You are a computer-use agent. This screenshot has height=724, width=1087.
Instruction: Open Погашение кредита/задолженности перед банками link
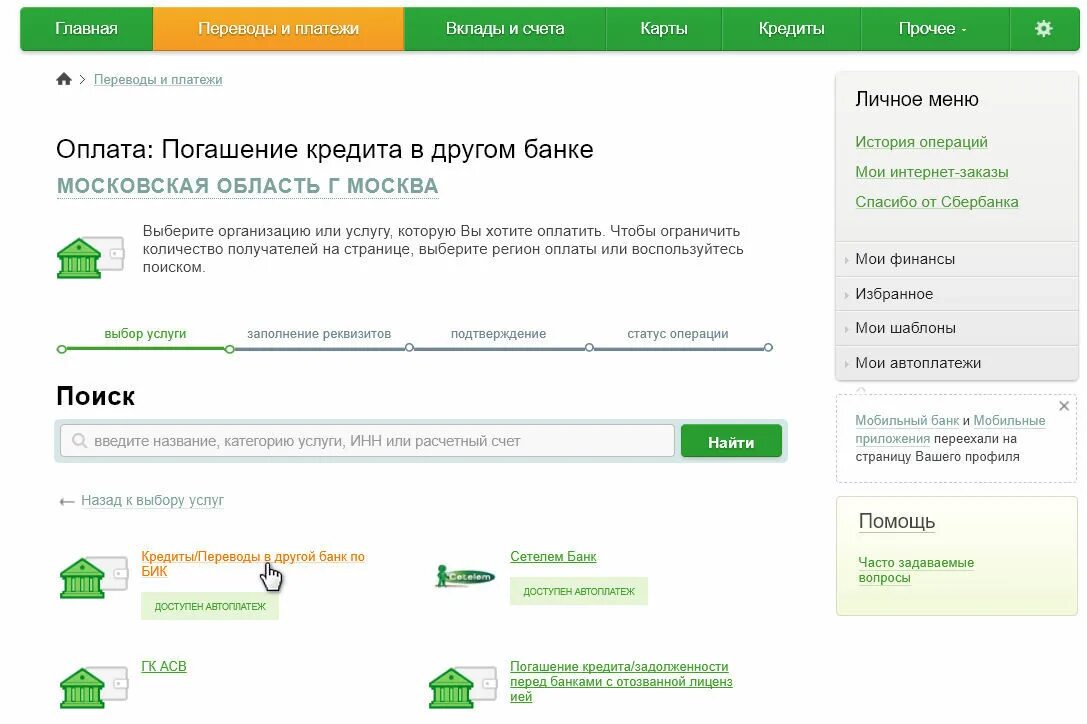[x=621, y=681]
